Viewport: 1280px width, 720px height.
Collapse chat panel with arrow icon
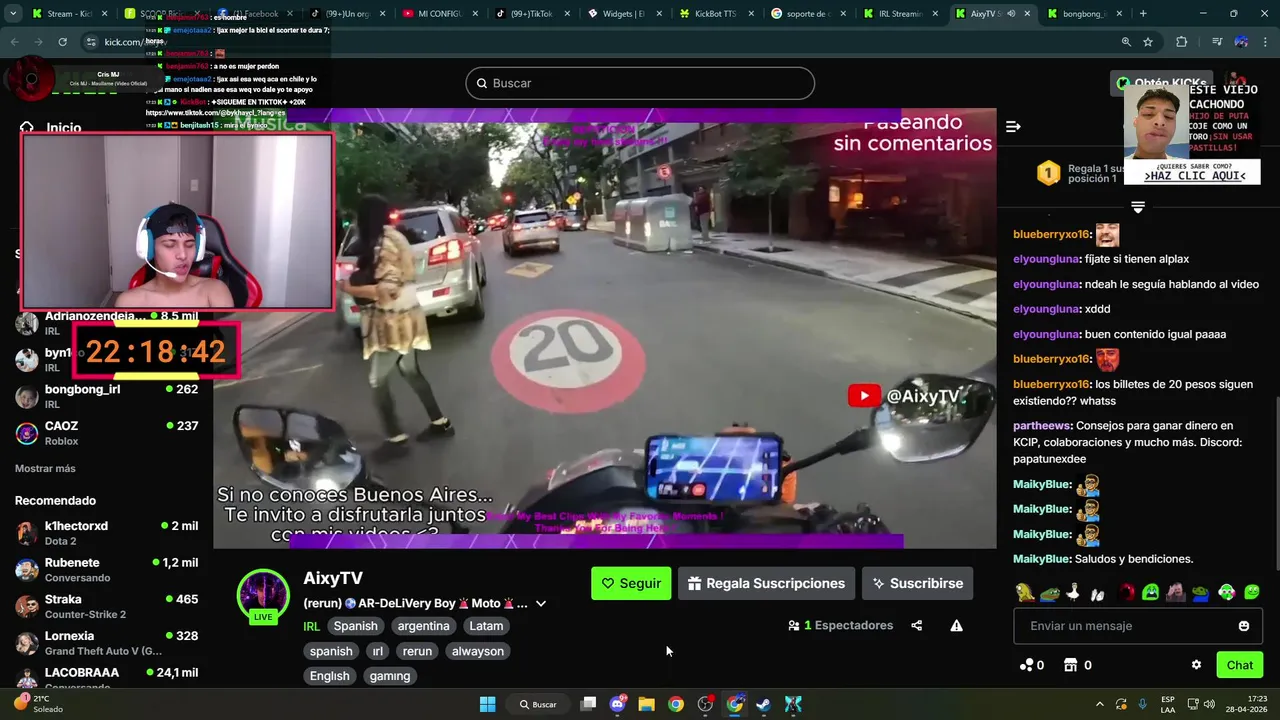tap(1013, 126)
